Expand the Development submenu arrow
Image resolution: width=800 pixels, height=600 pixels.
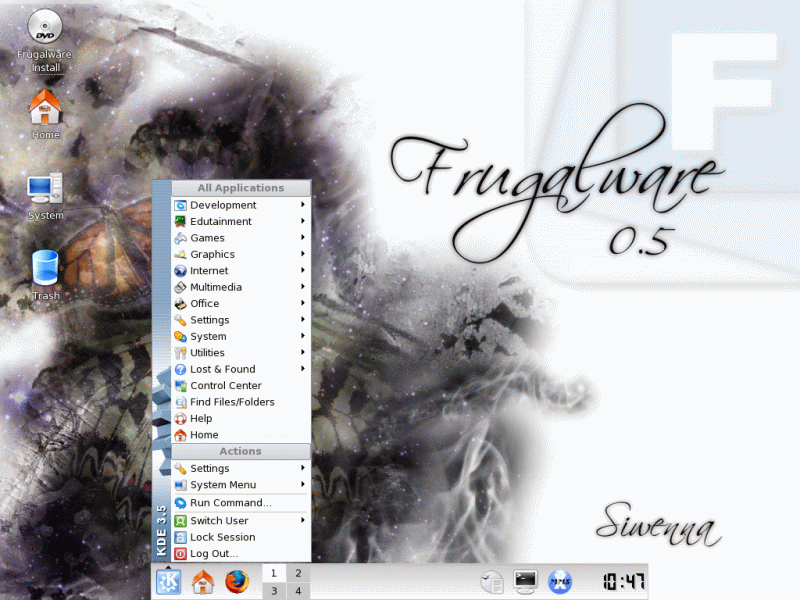pos(303,205)
